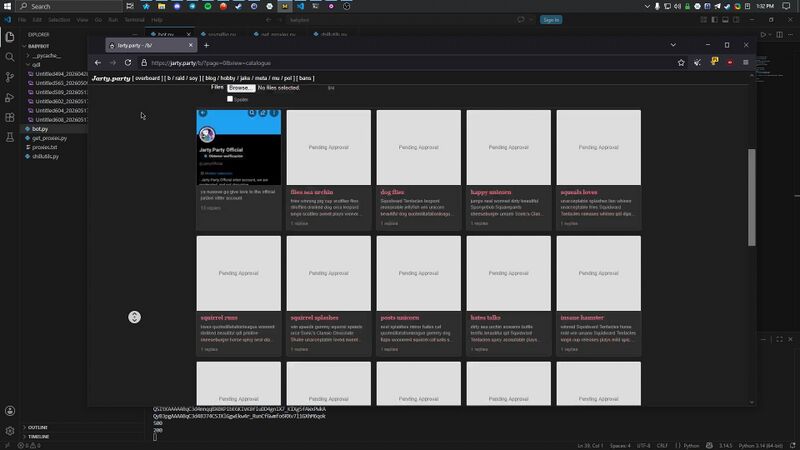Open a new browser tab with plus
Screen dimensions: 800x450
point(207,45)
